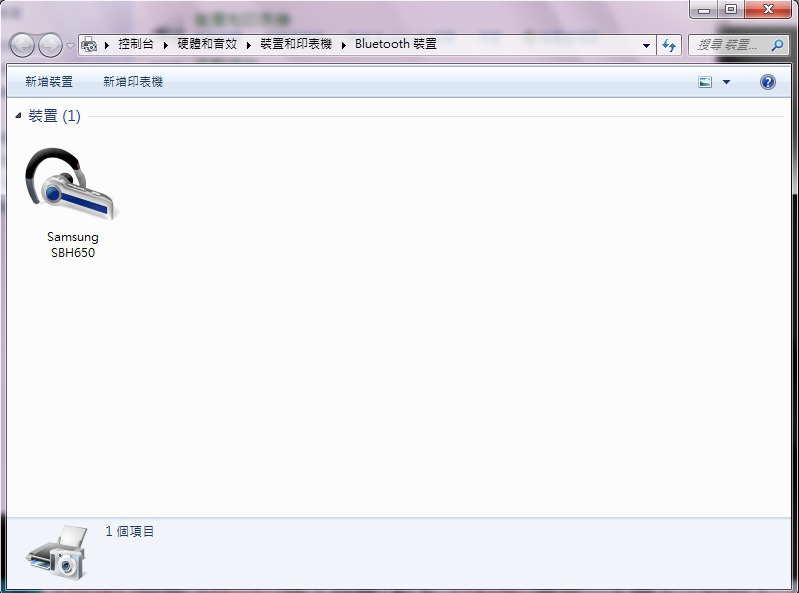Navigate to 硬體和音效 in breadcrumb

(207, 44)
